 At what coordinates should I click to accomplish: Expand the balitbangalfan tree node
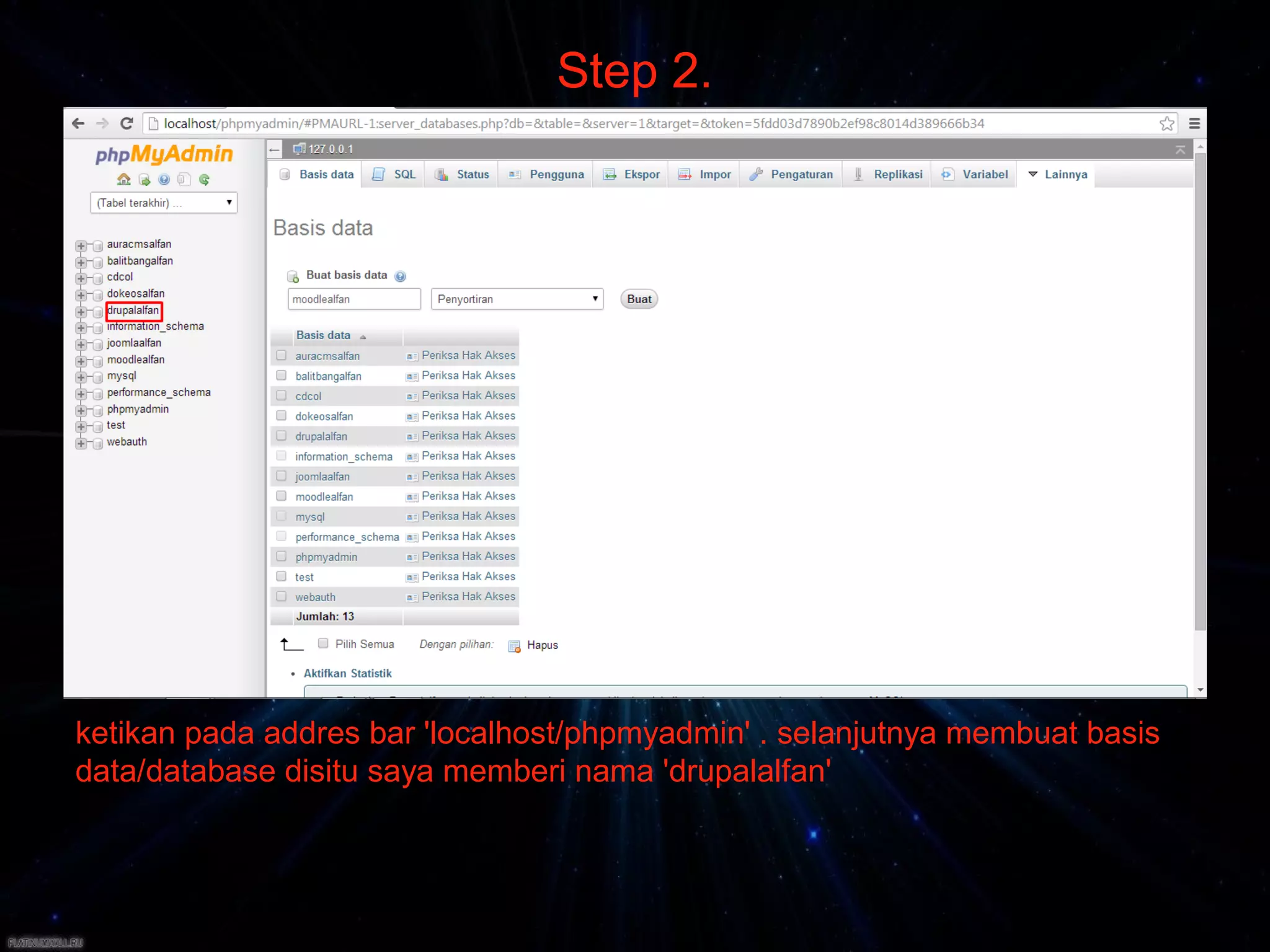(x=81, y=262)
